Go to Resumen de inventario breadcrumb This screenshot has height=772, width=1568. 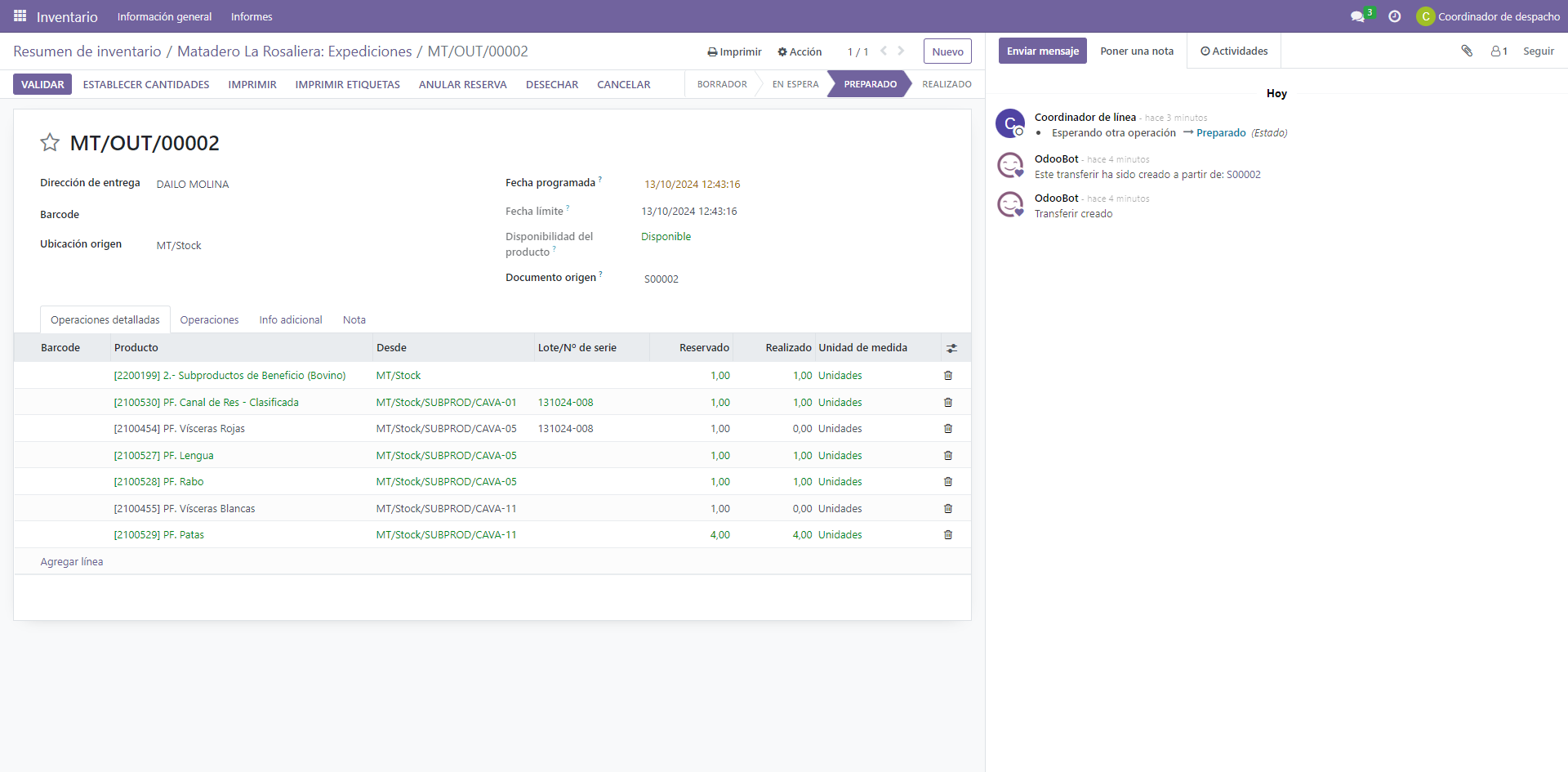pos(87,51)
